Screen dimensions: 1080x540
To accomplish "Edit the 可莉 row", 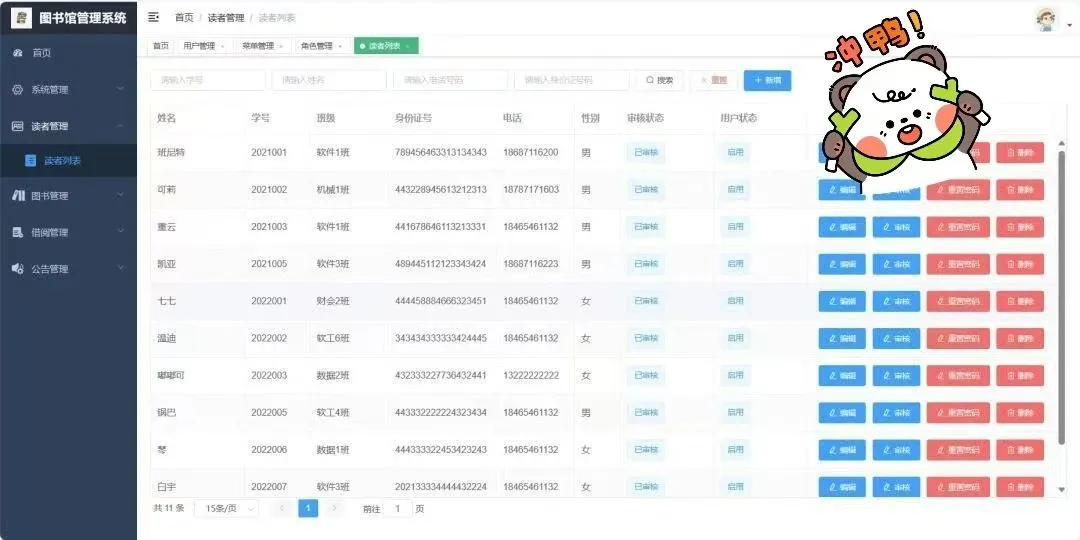I will 842,189.
